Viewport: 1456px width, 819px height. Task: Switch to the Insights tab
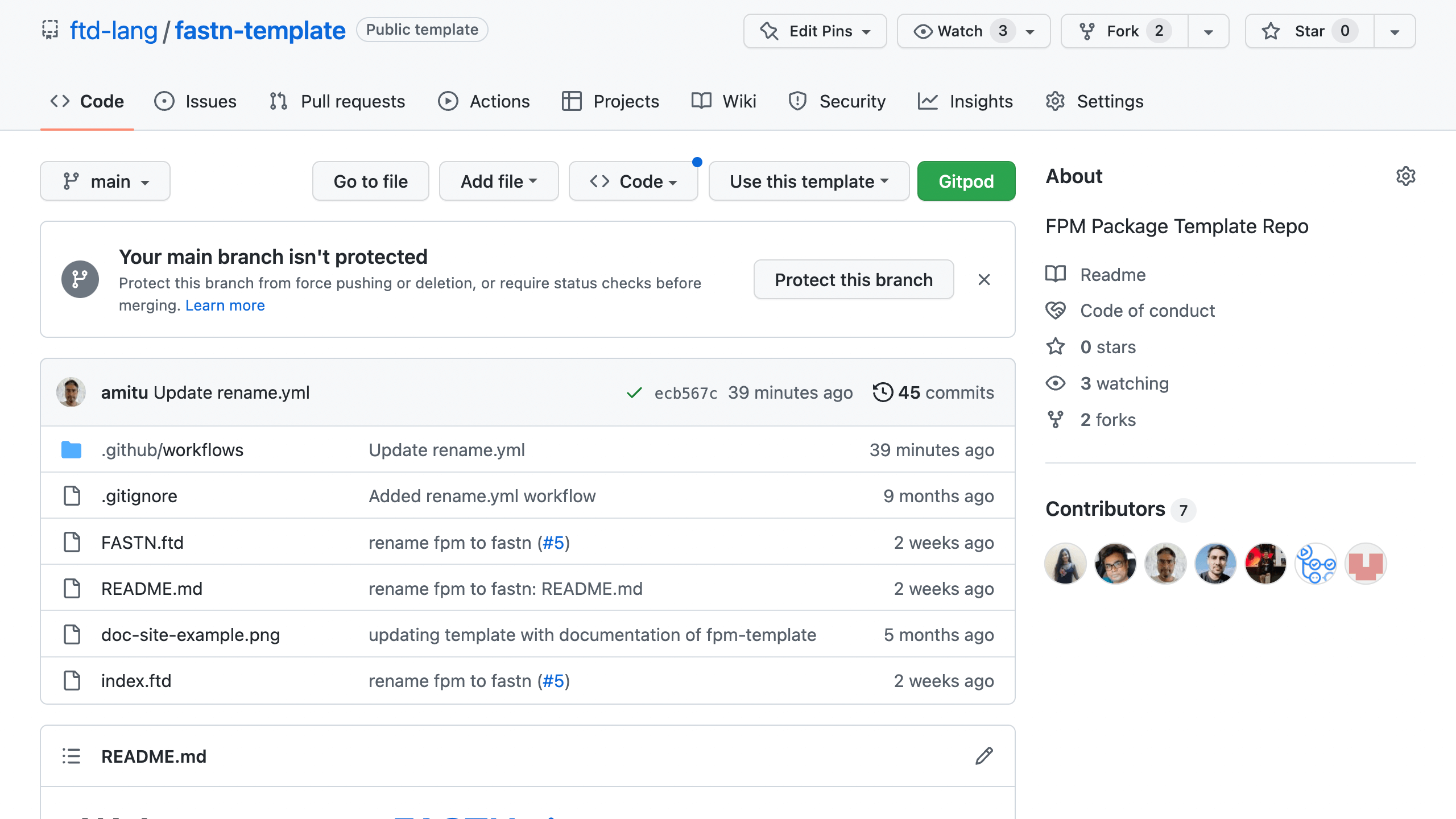(965, 101)
